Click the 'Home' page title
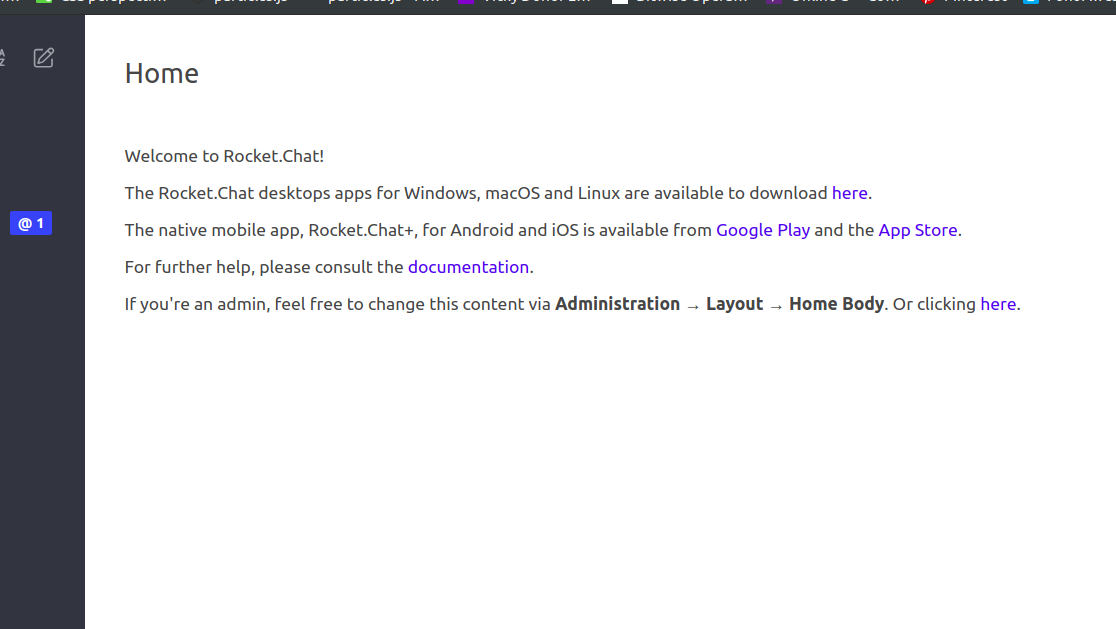Image resolution: width=1116 pixels, height=629 pixels. 161,73
